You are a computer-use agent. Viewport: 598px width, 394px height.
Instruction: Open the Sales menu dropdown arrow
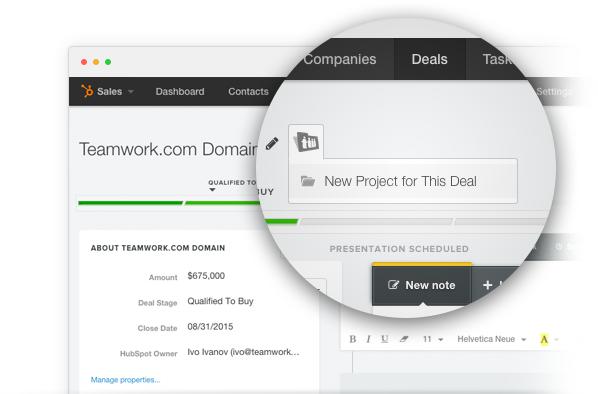[x=131, y=92]
